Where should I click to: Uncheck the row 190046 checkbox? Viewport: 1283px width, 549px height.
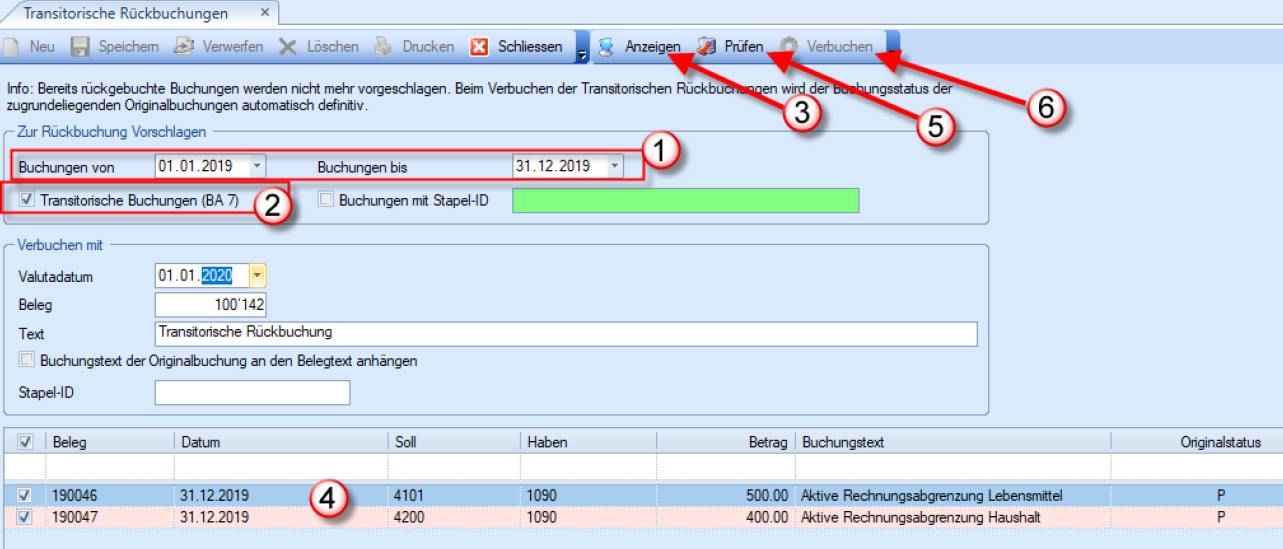pos(26,495)
